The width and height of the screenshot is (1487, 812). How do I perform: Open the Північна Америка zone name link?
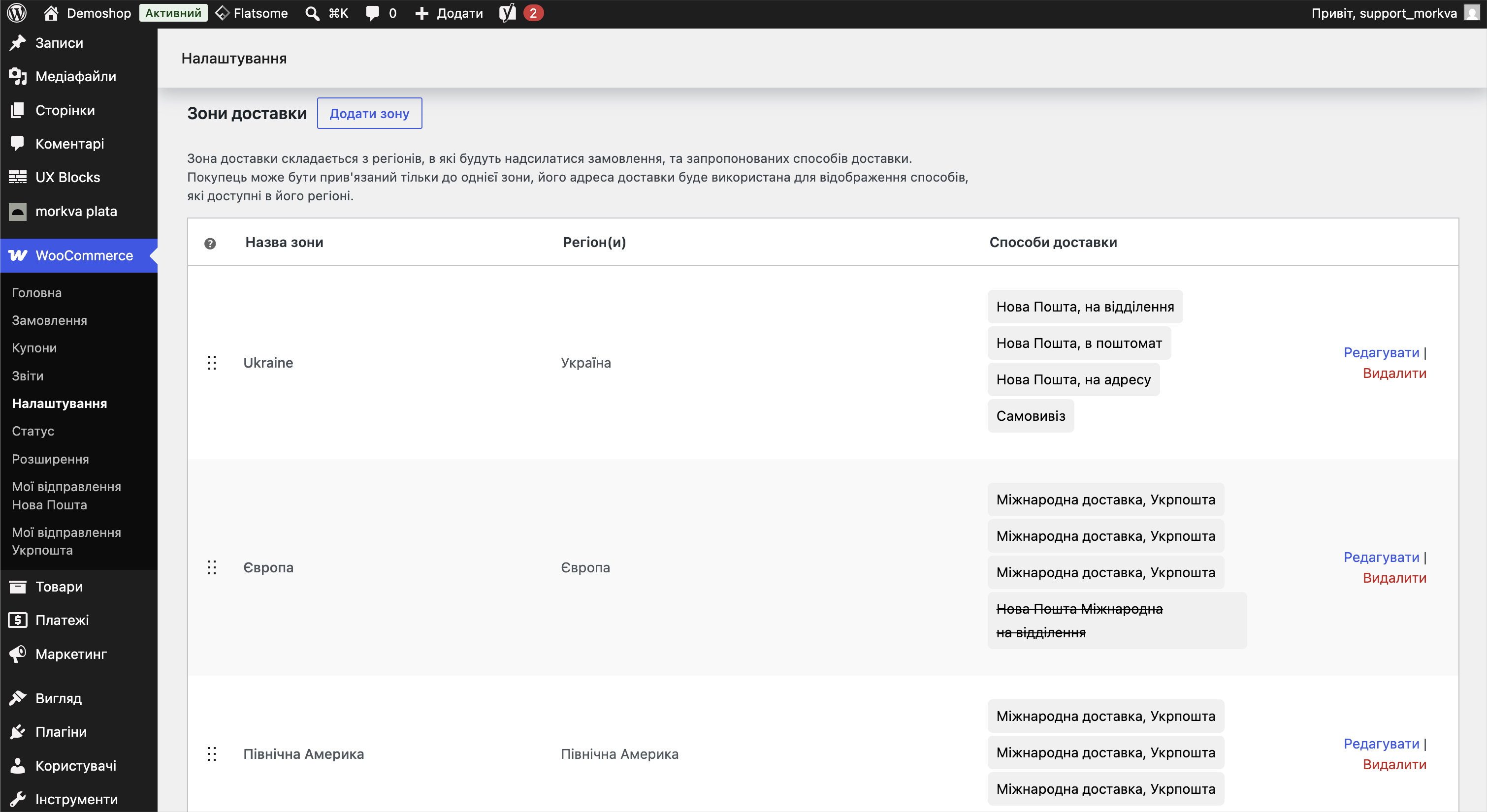[304, 754]
